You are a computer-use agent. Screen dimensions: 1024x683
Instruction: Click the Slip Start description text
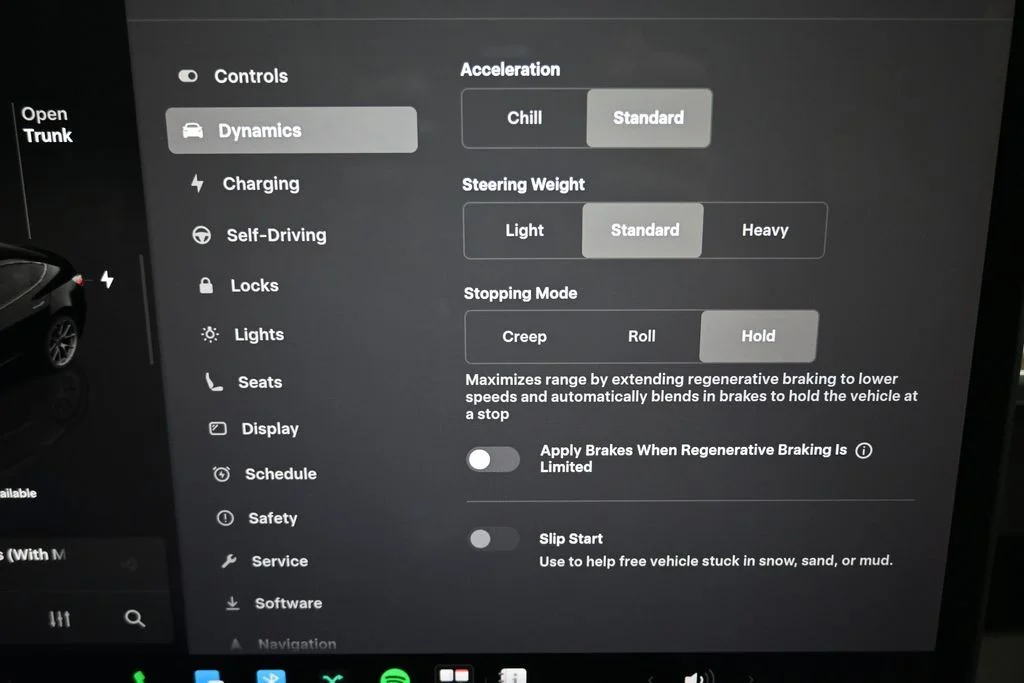[716, 561]
